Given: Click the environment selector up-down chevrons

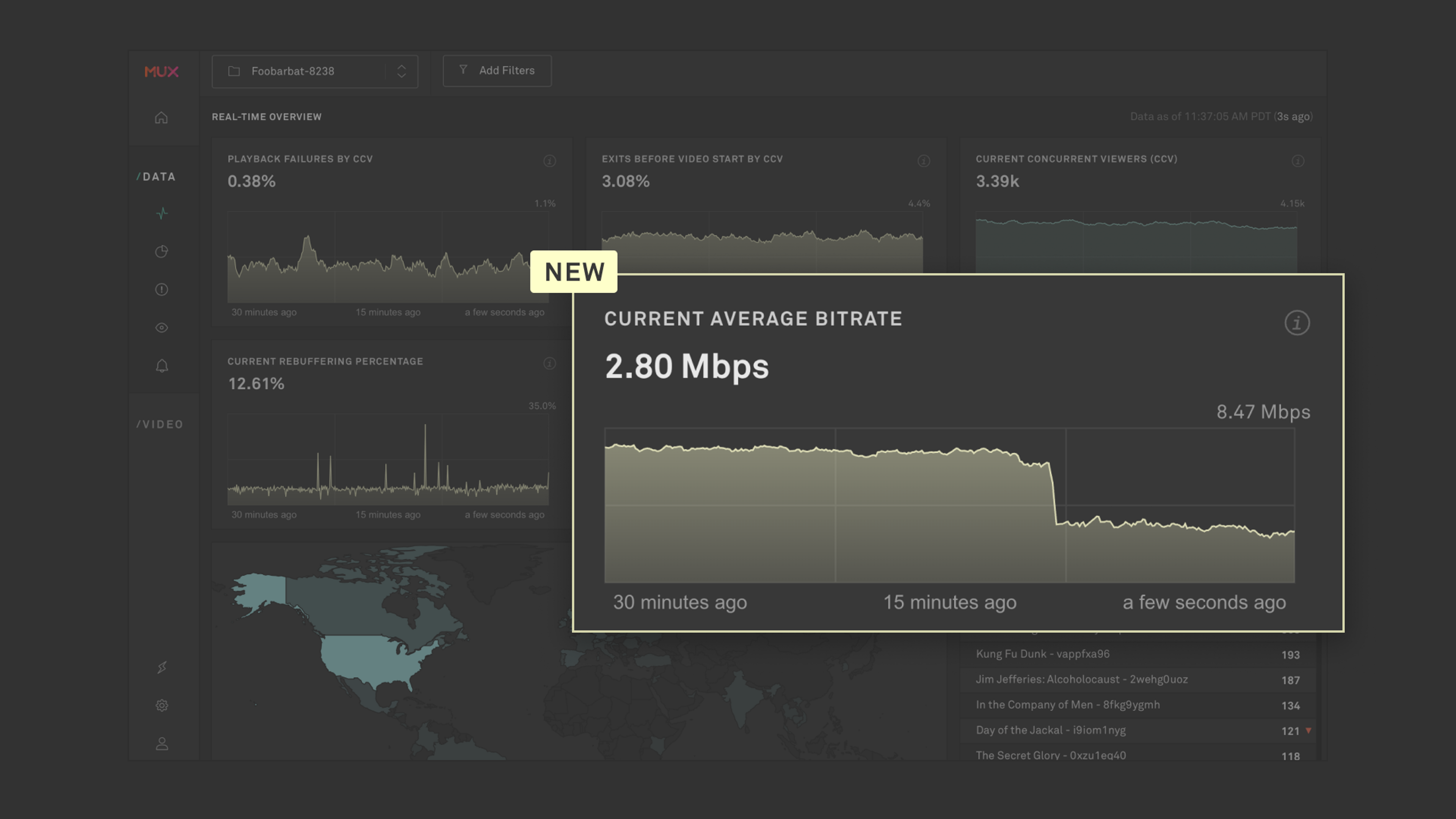Looking at the screenshot, I should click(401, 71).
